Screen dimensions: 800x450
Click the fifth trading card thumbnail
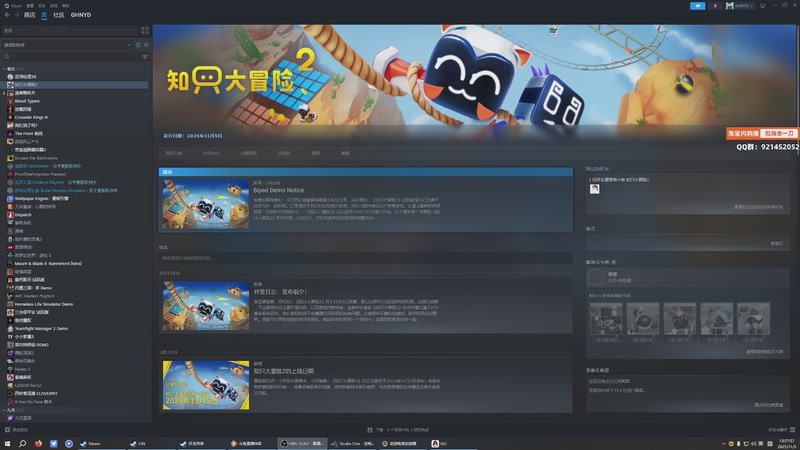point(754,321)
